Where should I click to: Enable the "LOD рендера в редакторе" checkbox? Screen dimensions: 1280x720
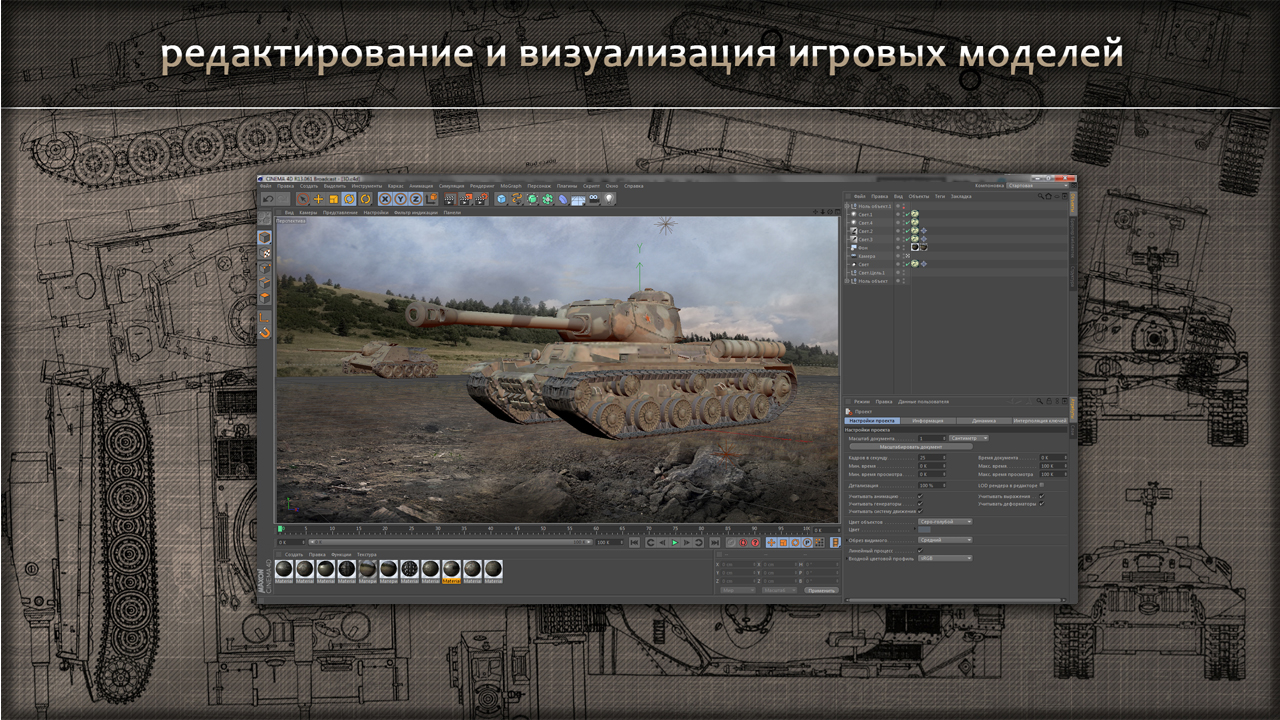click(x=1041, y=485)
